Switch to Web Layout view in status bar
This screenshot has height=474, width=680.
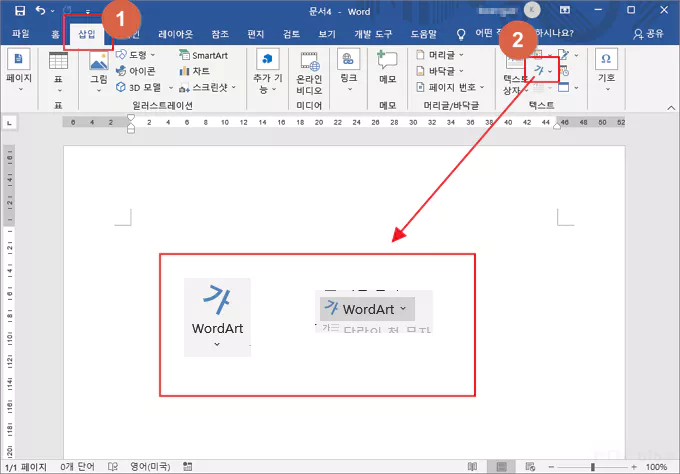530,467
